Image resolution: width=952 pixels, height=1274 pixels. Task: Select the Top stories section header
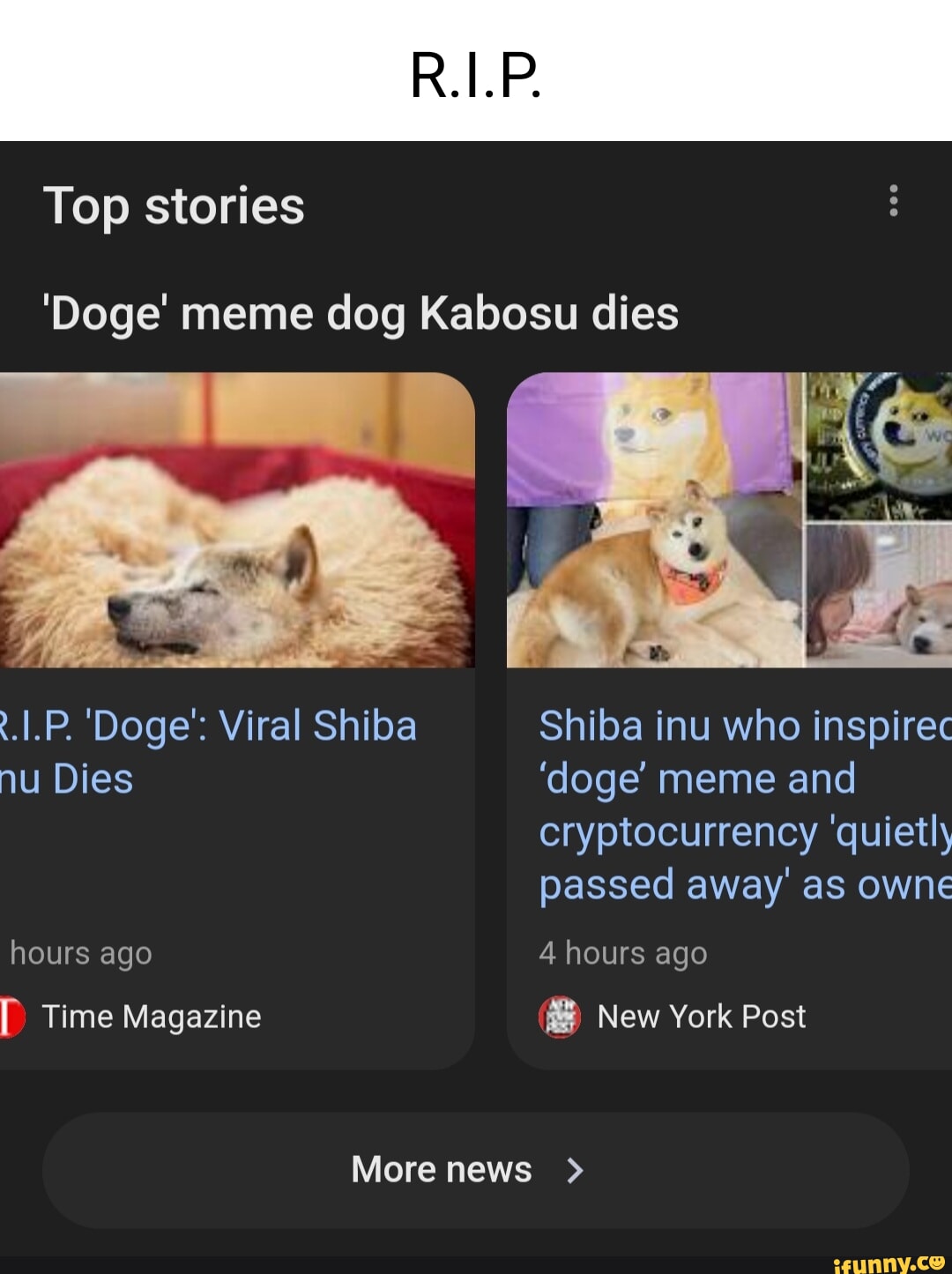[175, 206]
